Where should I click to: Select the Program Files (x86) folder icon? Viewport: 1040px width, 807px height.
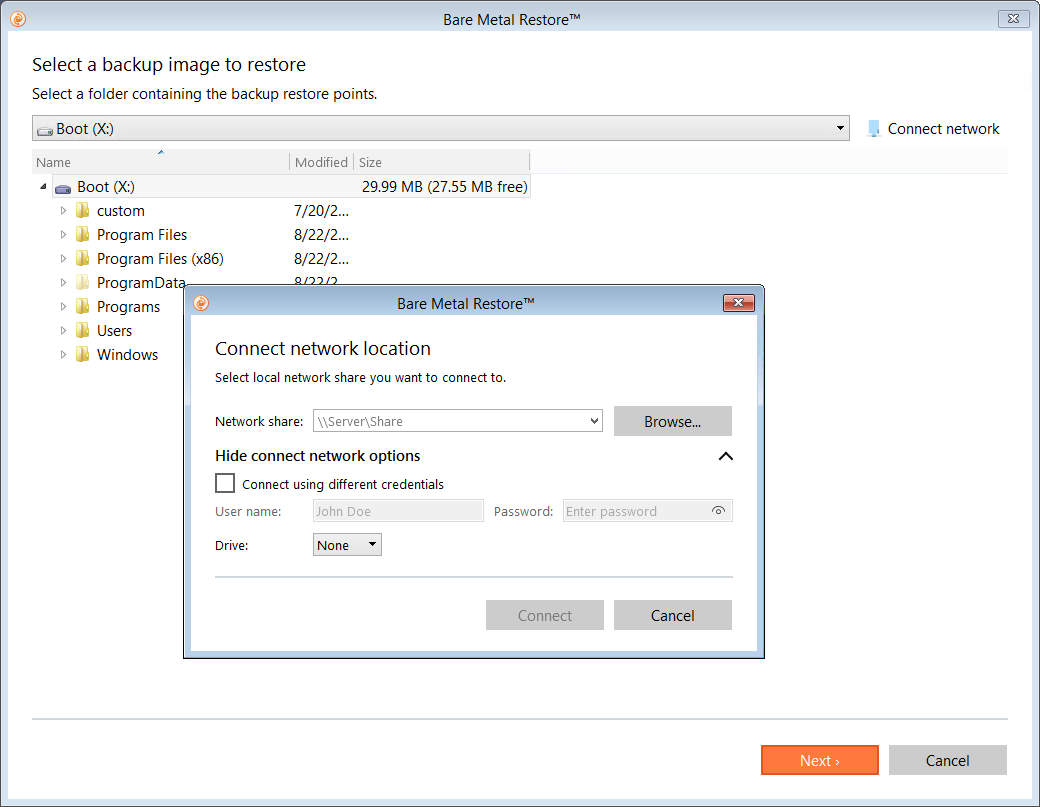click(x=83, y=259)
